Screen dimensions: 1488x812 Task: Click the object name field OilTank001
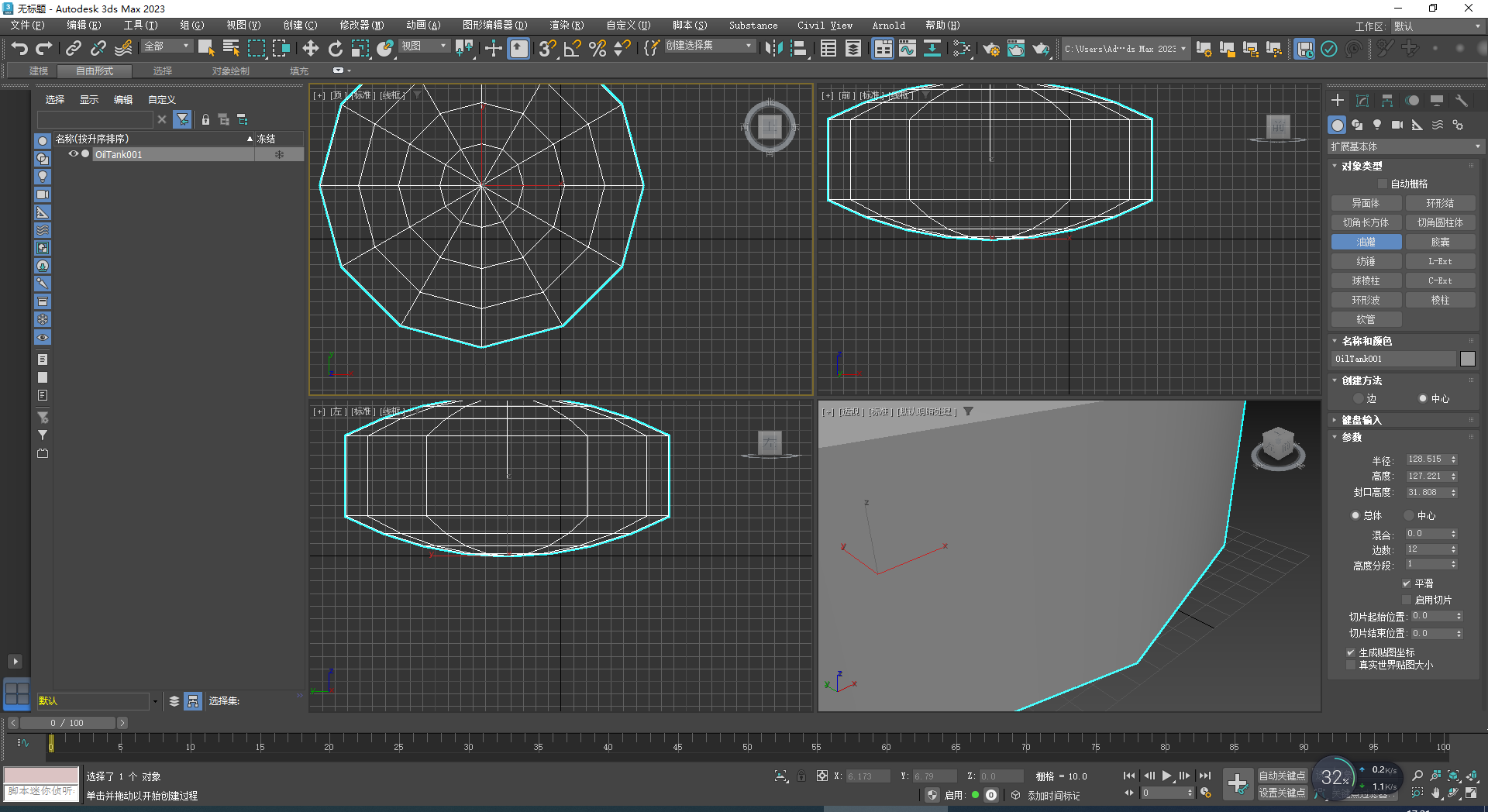(1393, 359)
